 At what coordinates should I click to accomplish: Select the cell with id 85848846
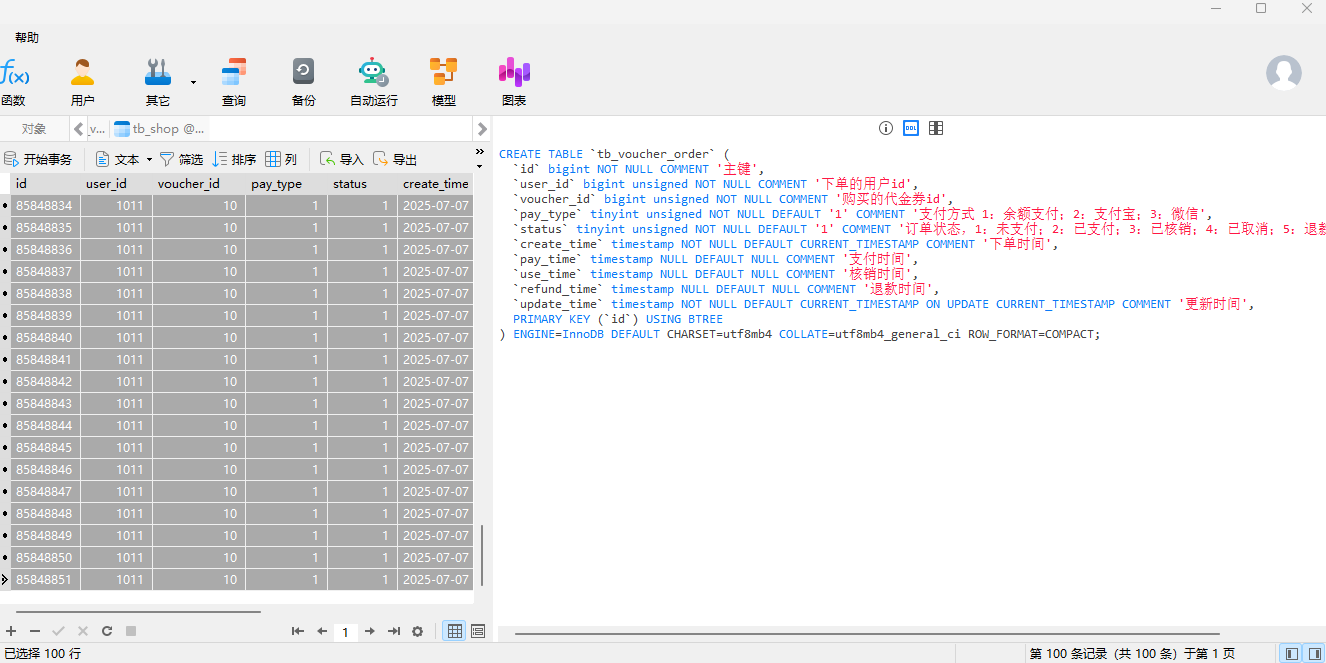coord(46,470)
